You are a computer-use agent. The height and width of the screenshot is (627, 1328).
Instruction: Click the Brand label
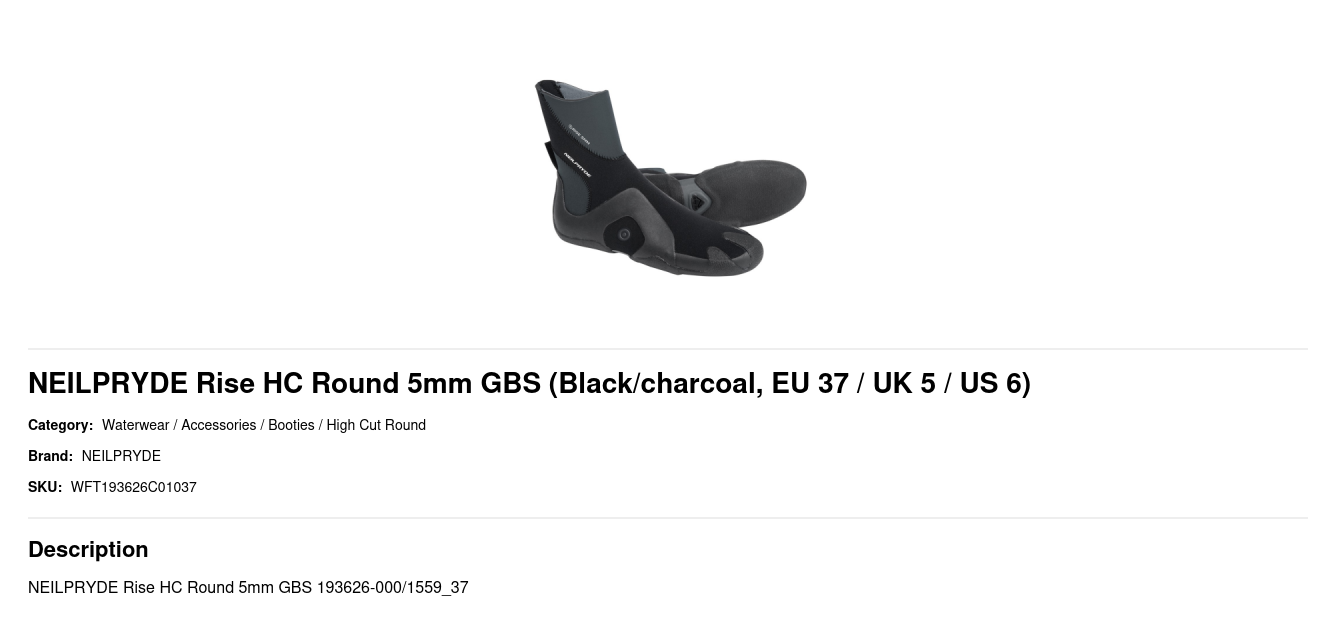(50, 456)
